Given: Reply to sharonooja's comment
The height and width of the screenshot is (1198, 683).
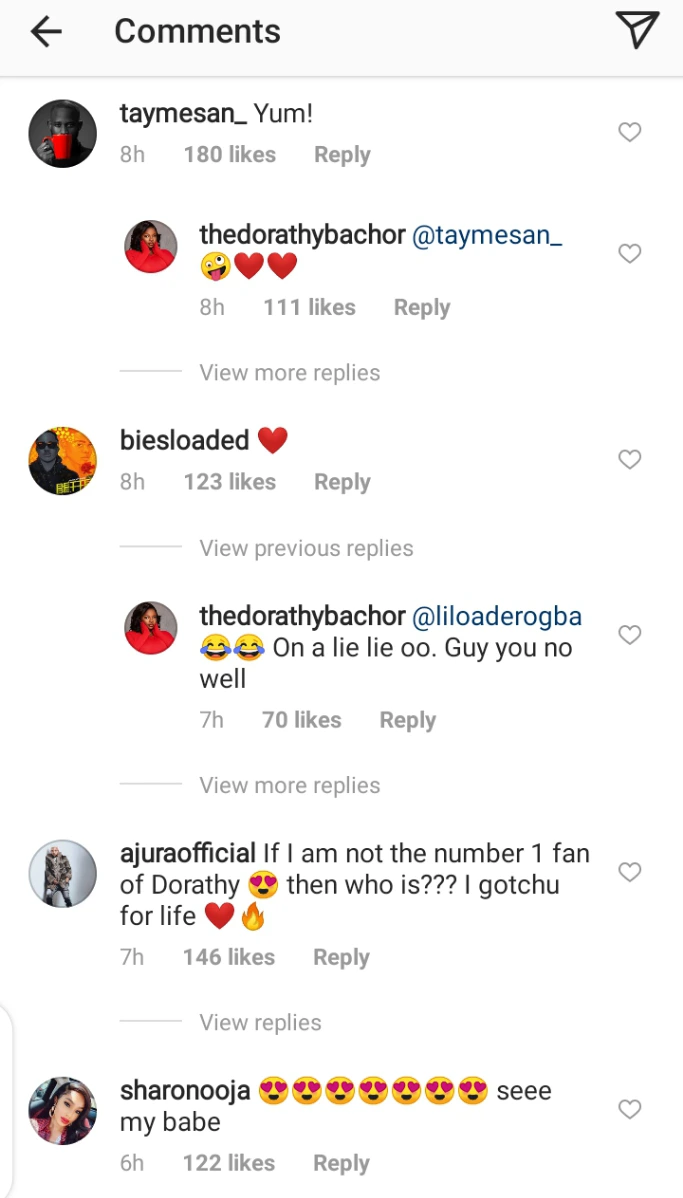Looking at the screenshot, I should (x=341, y=1163).
